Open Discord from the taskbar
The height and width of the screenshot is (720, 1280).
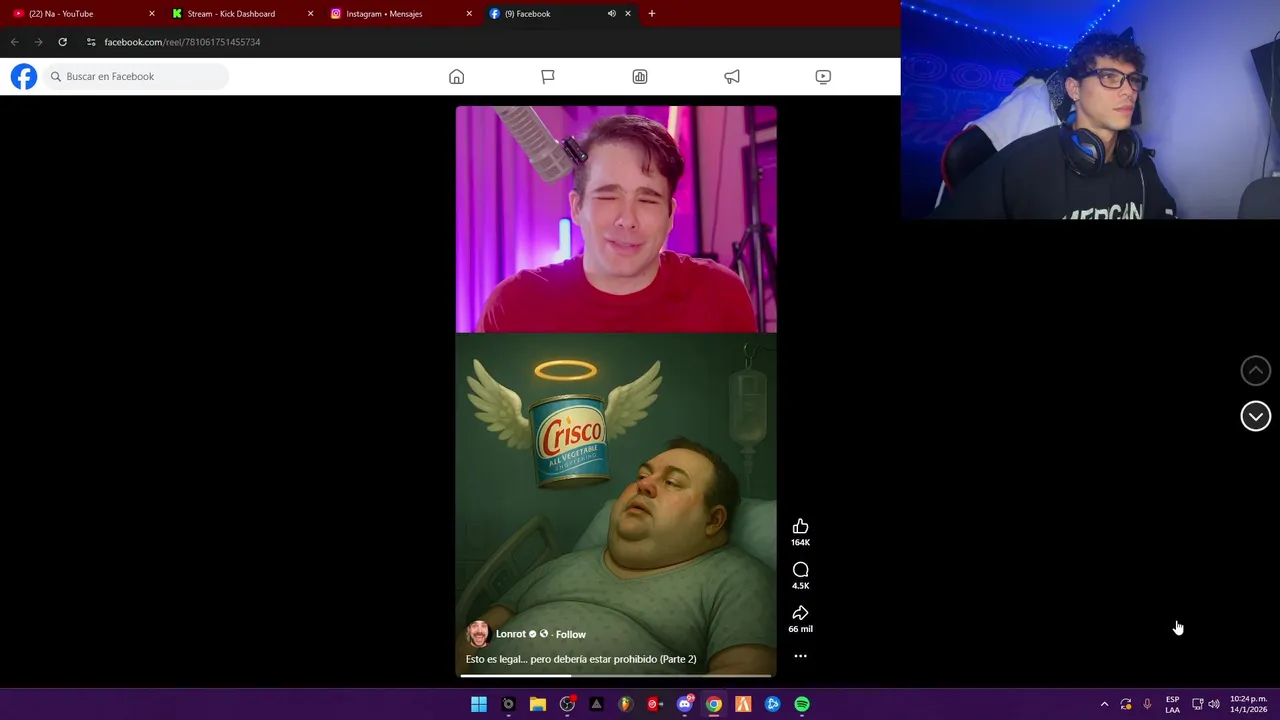click(685, 704)
